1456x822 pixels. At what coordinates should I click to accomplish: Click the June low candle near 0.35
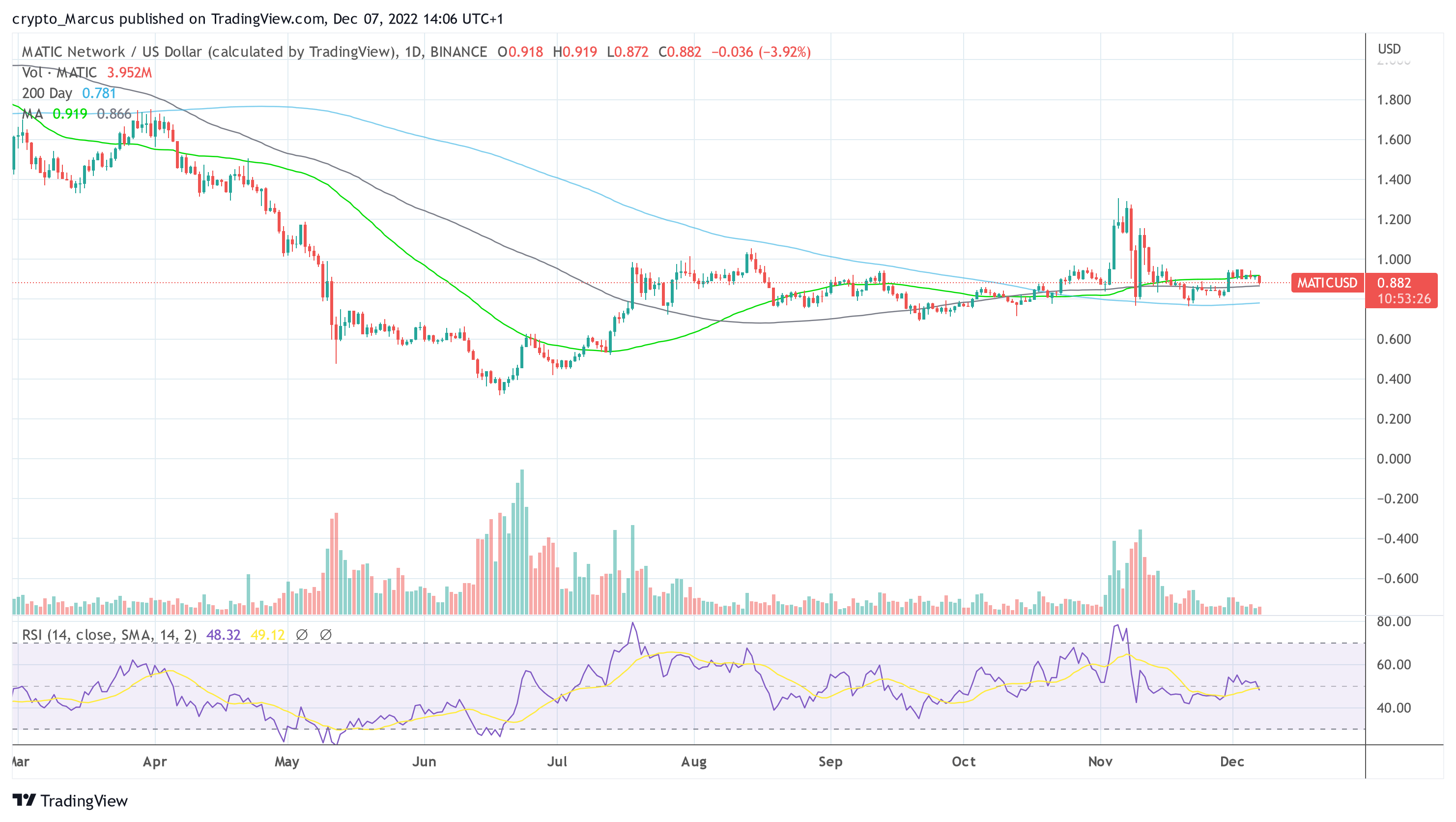(x=500, y=386)
